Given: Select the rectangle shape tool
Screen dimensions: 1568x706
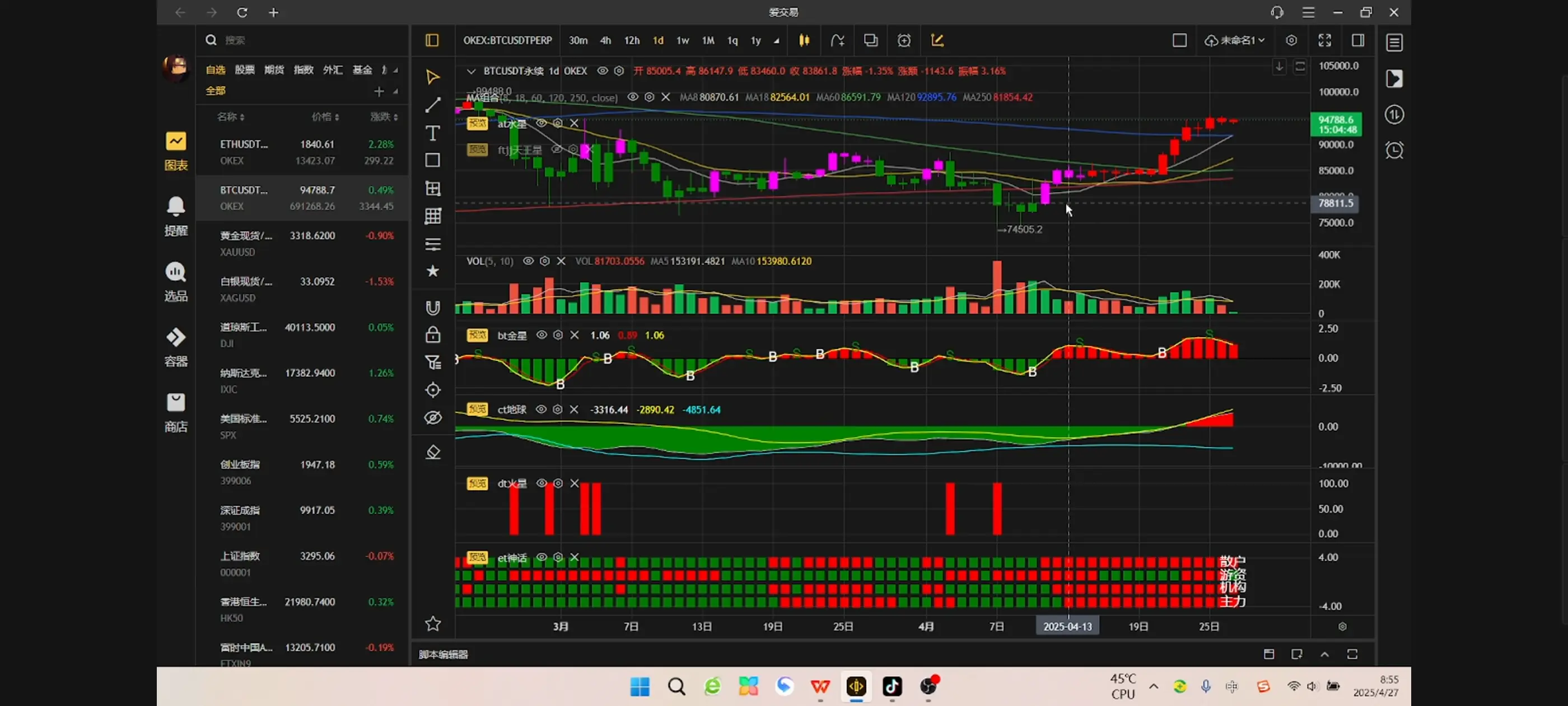Looking at the screenshot, I should coord(432,160).
